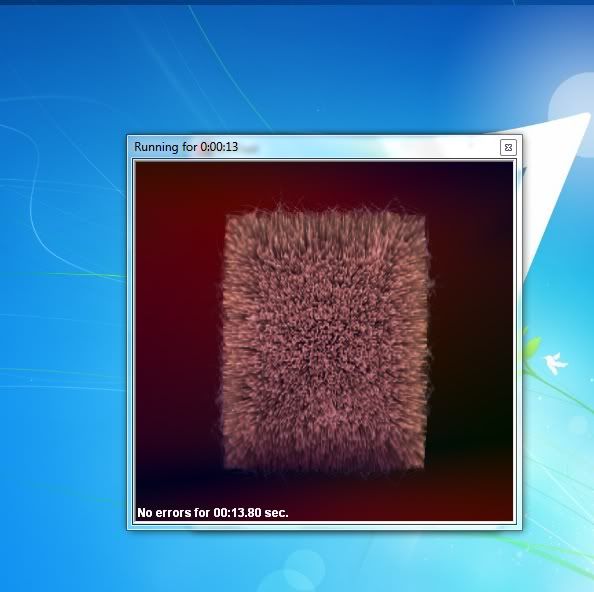Click the green leaf on the wallpaper
The height and width of the screenshot is (592, 594).
pyautogui.click(x=531, y=347)
